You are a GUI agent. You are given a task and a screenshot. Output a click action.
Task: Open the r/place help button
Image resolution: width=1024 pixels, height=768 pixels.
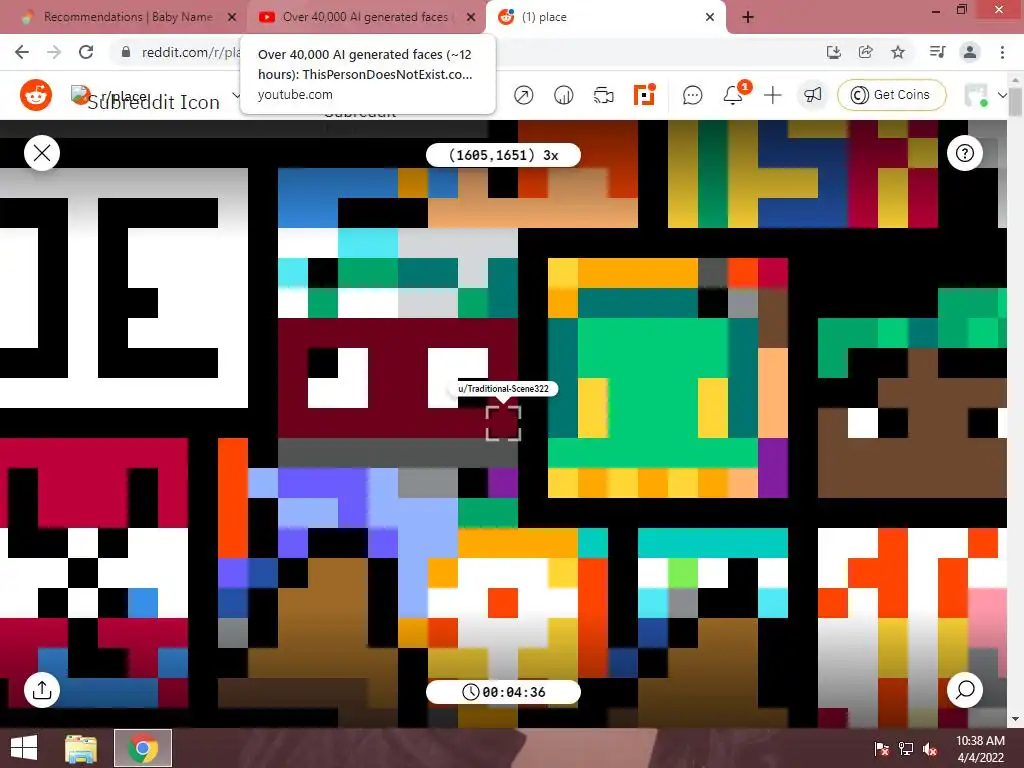tap(965, 153)
